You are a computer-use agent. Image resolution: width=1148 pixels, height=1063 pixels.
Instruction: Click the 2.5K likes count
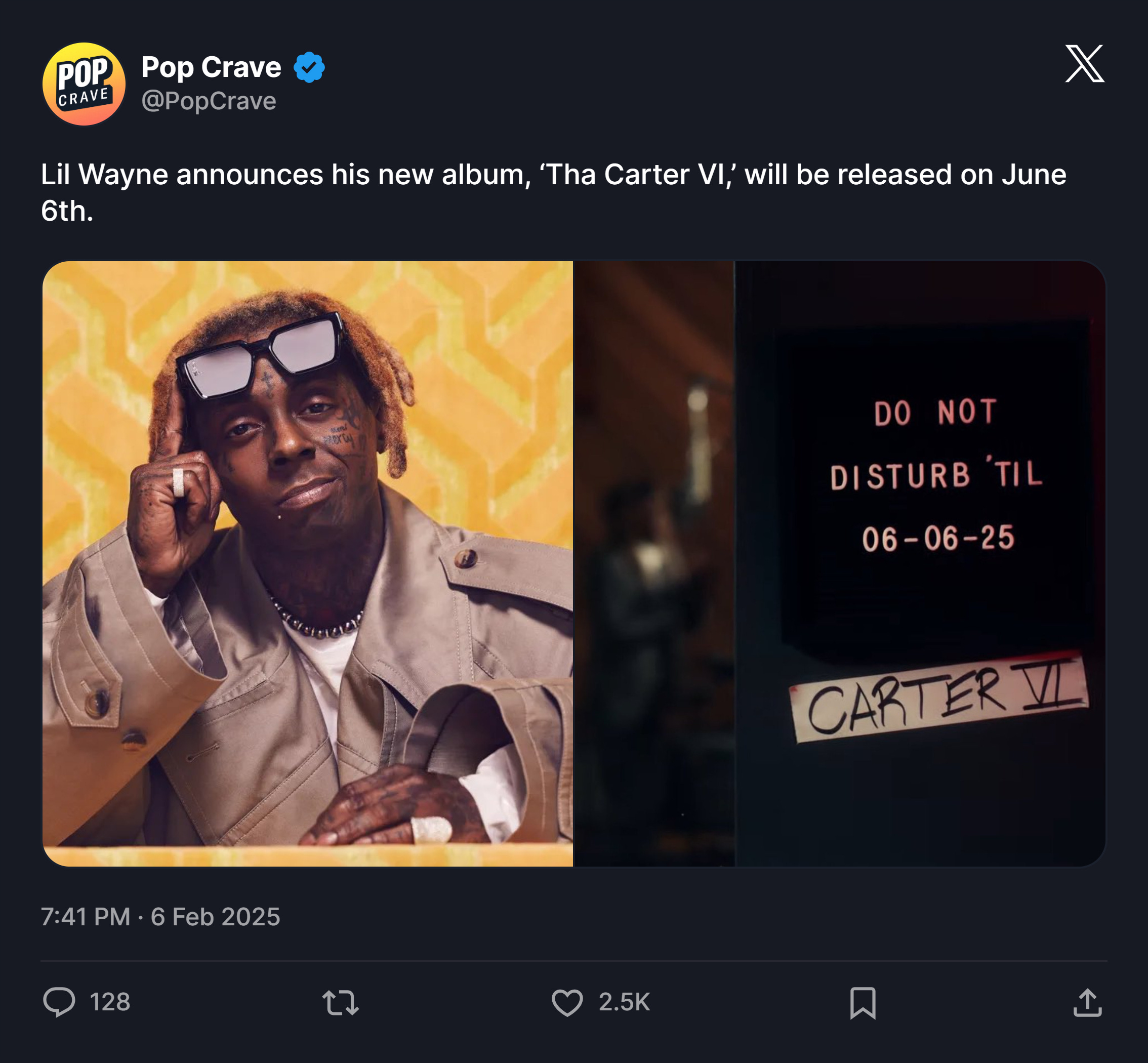624,1003
